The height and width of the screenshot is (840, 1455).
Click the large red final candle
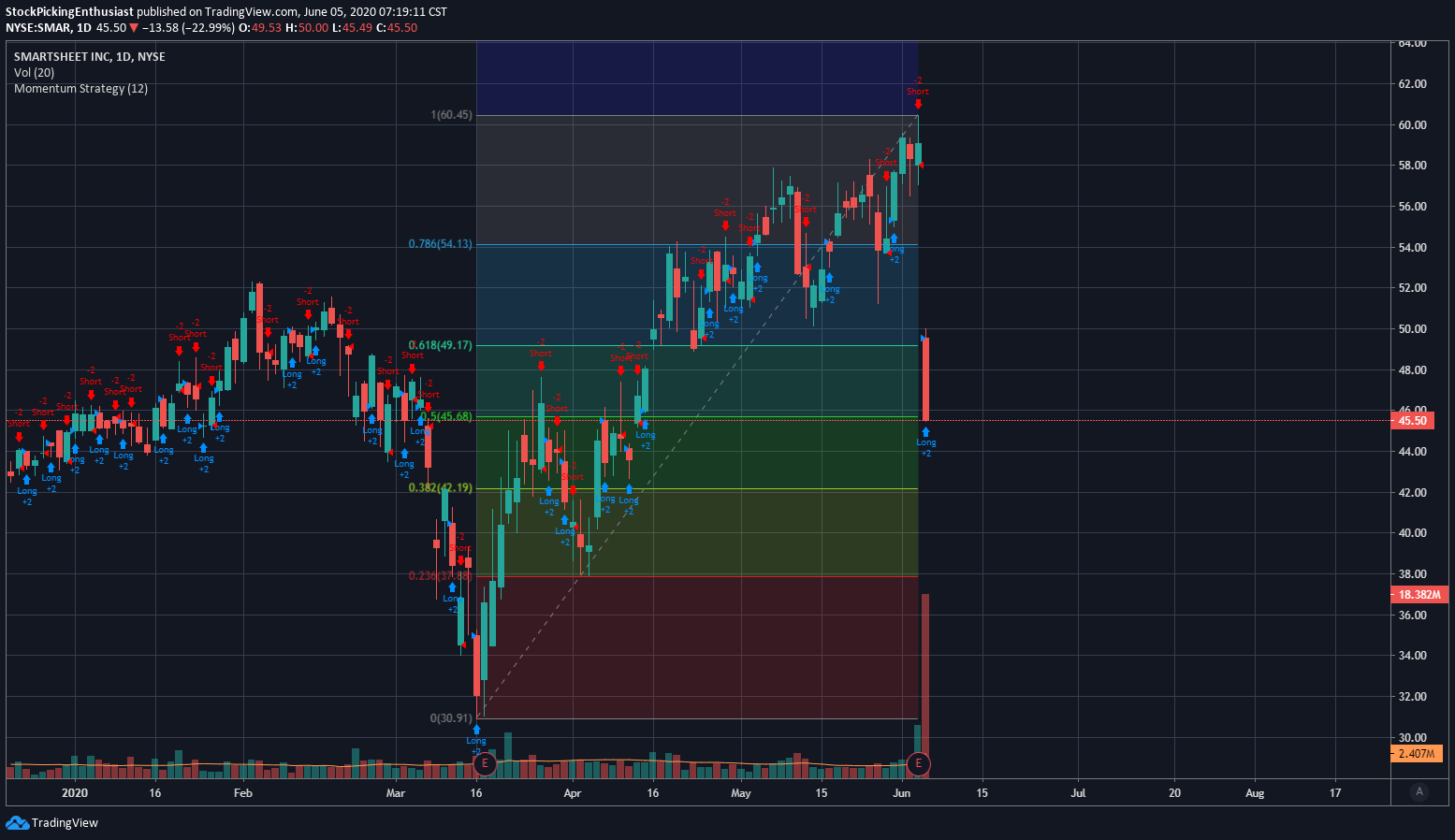point(925,380)
